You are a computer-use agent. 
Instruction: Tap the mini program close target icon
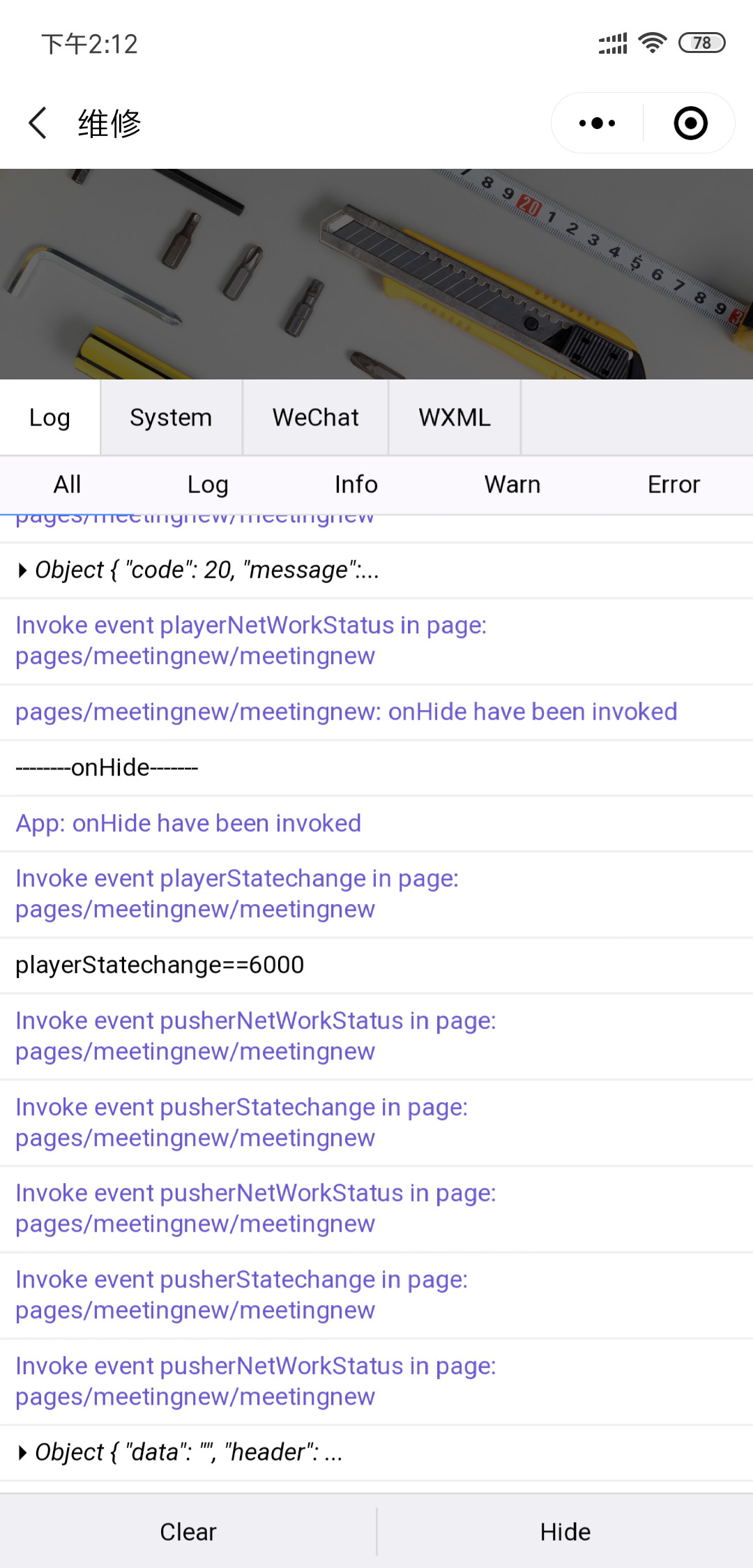click(x=690, y=123)
